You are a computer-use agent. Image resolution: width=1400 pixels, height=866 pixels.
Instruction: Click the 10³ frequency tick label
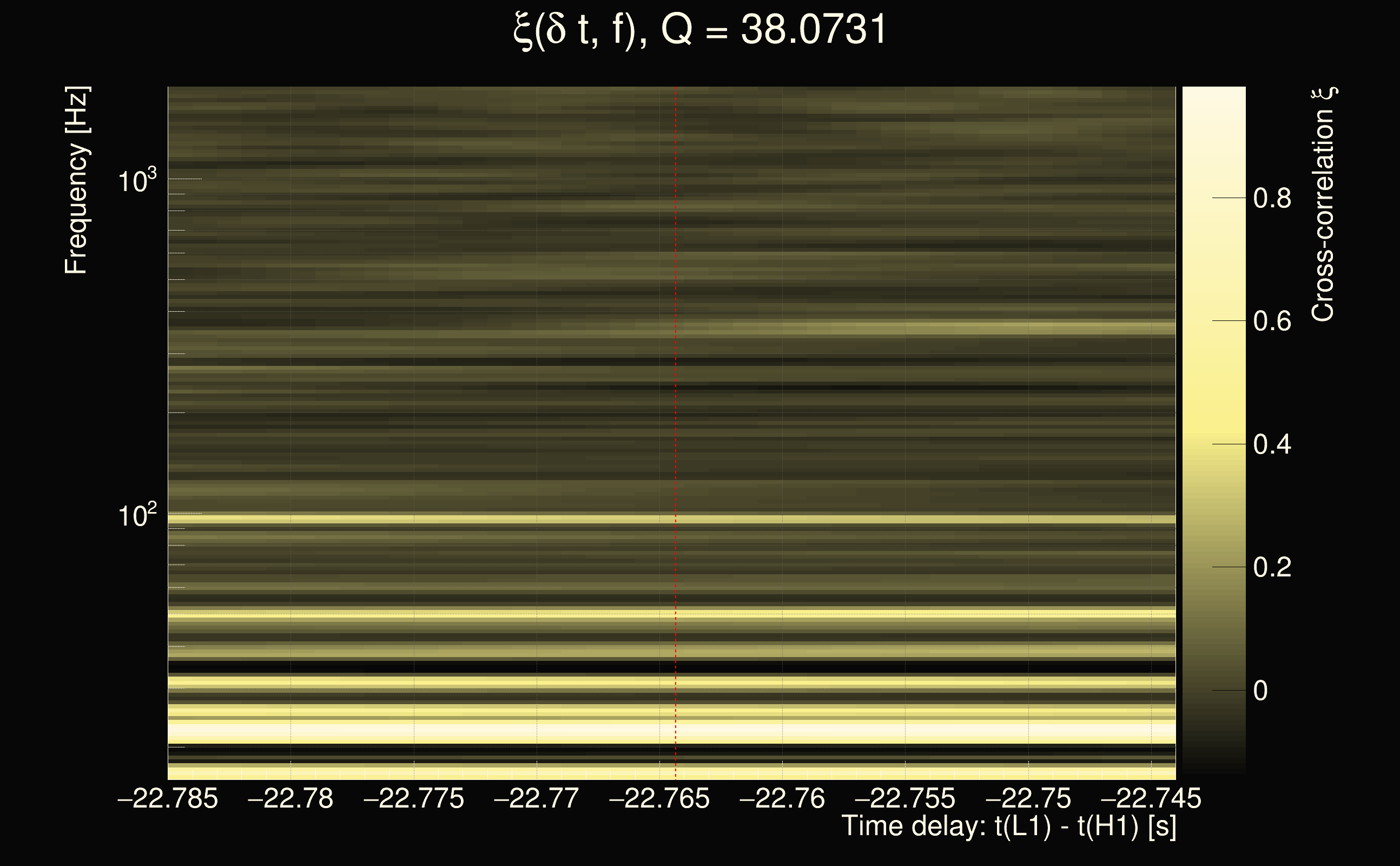click(x=137, y=181)
